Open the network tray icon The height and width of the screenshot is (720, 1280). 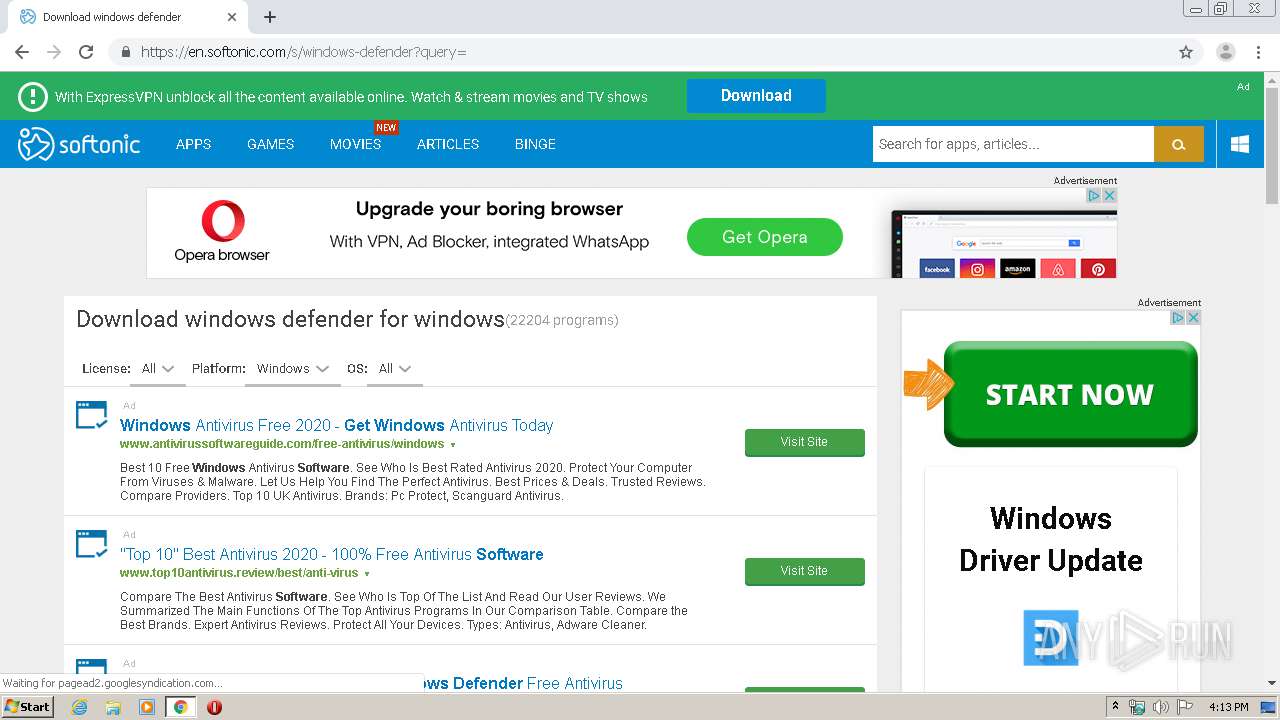point(1137,707)
